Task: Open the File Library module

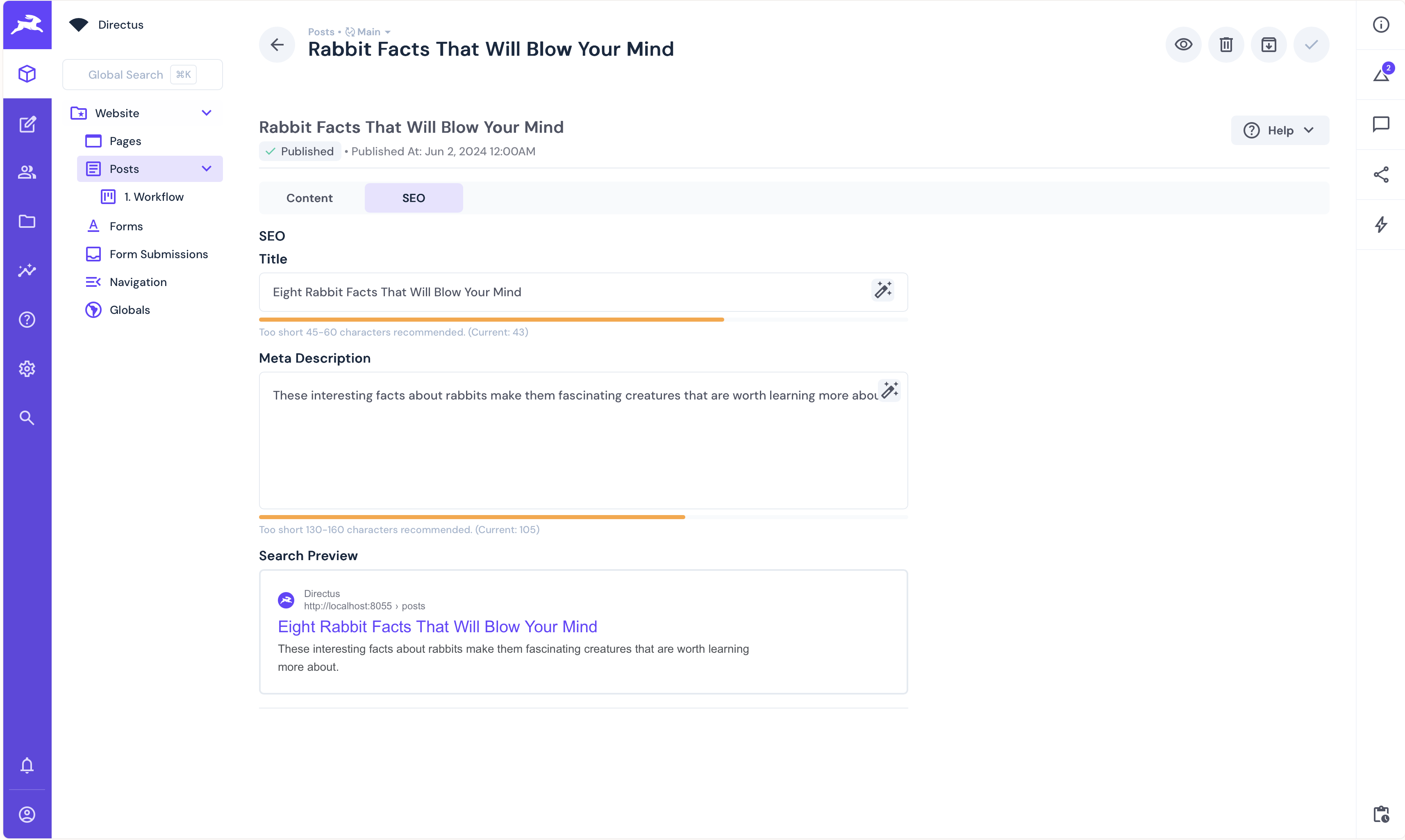Action: pos(27,221)
